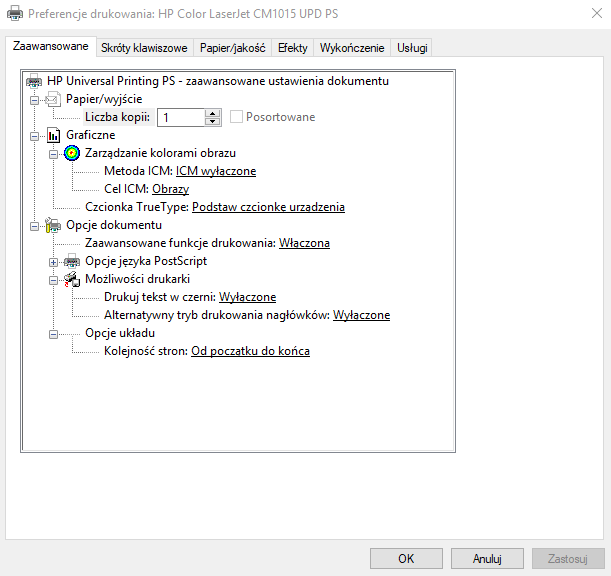Image resolution: width=611 pixels, height=576 pixels.
Task: Select Zarządzanie kolorami obrazu label
Action: pos(161,153)
